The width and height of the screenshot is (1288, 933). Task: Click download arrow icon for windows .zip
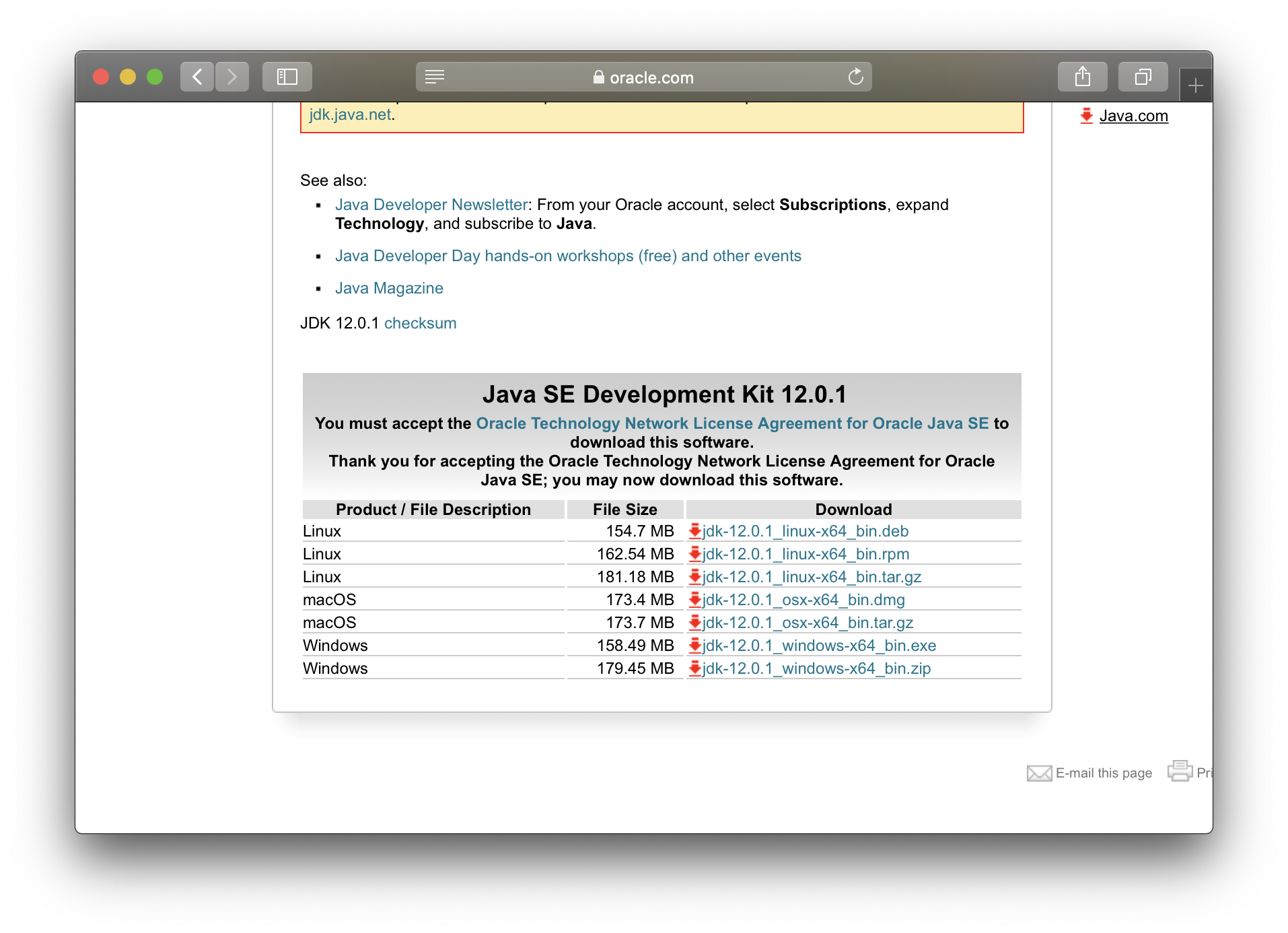point(695,668)
